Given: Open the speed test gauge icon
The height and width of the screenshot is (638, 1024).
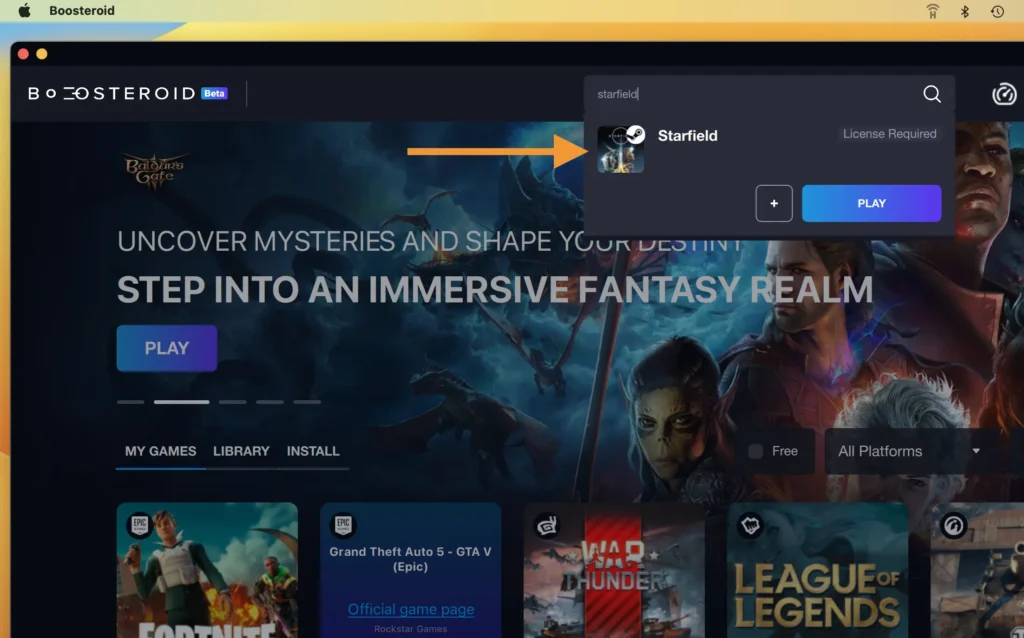Looking at the screenshot, I should (x=1004, y=94).
